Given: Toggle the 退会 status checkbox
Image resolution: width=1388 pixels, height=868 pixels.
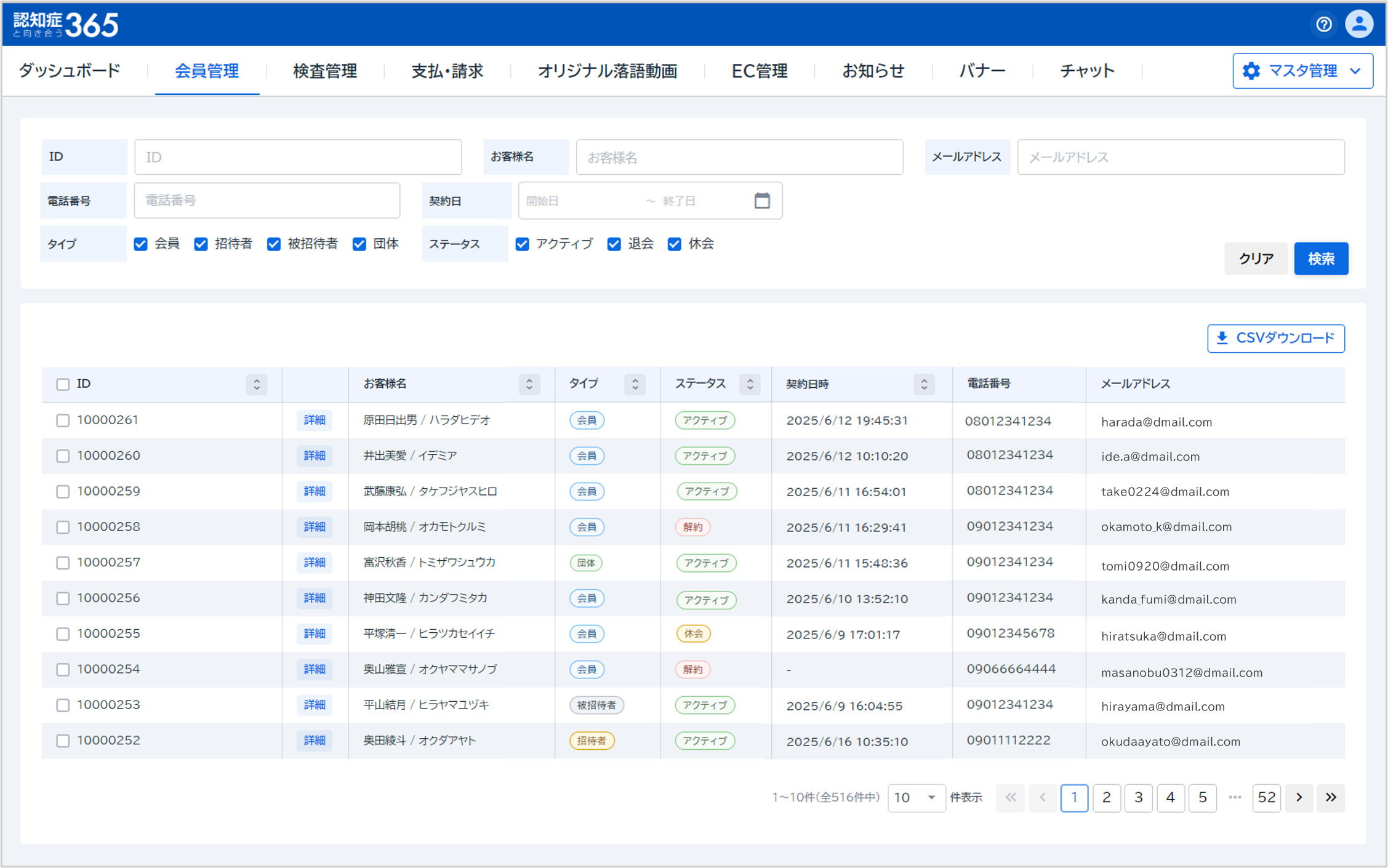Looking at the screenshot, I should tap(614, 244).
